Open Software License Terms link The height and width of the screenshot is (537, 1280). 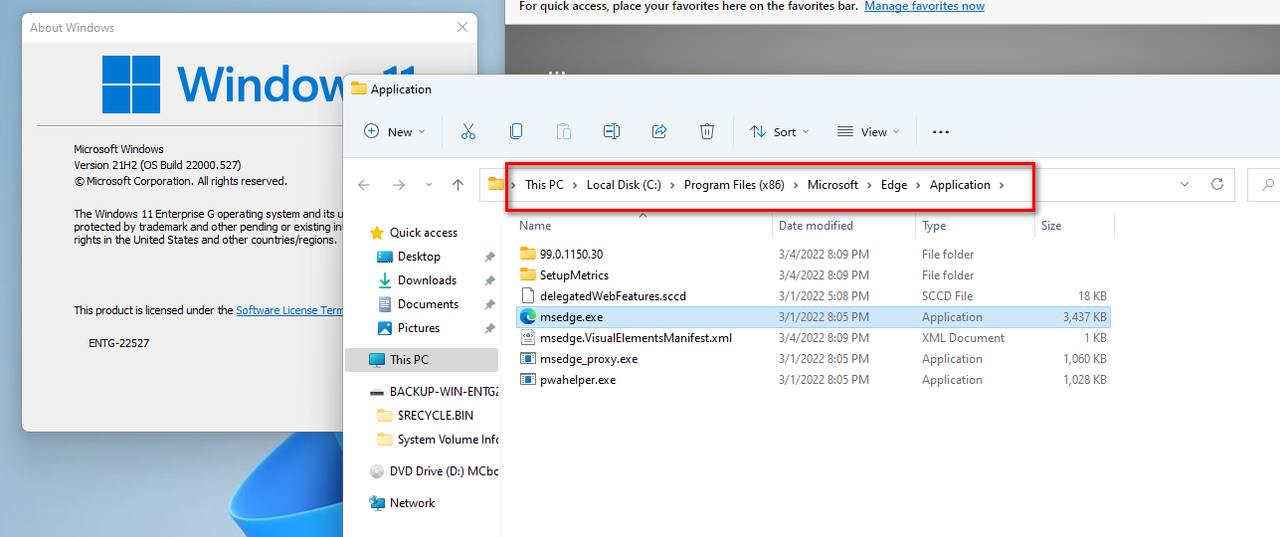pyautogui.click(x=290, y=311)
